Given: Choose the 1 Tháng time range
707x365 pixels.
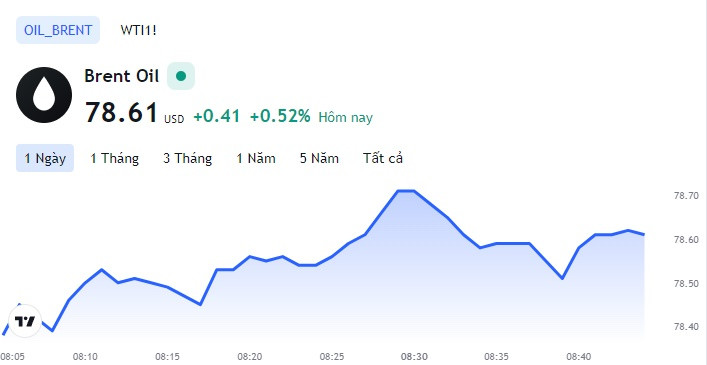Looking at the screenshot, I should tap(115, 158).
